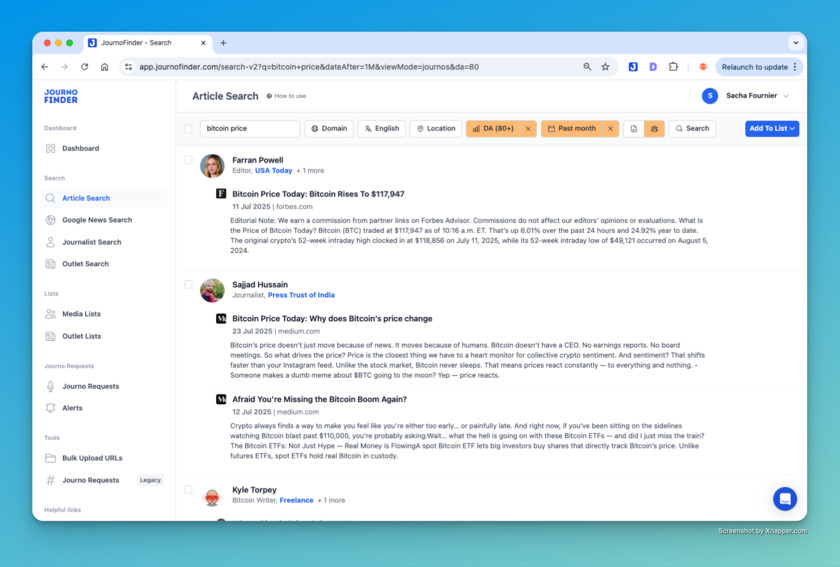Open Outlet Search page

[85, 264]
